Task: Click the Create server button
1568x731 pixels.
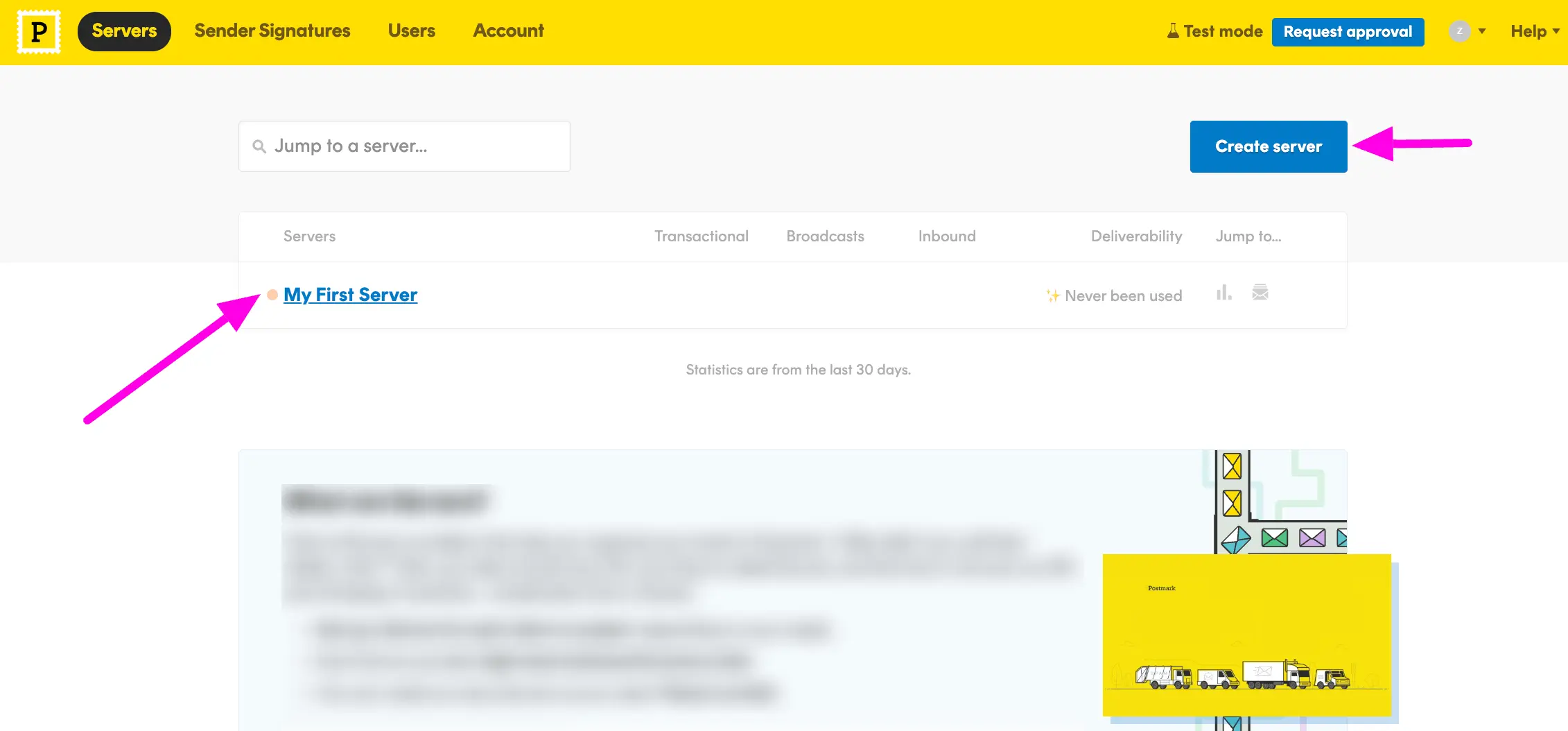Action: (x=1269, y=146)
